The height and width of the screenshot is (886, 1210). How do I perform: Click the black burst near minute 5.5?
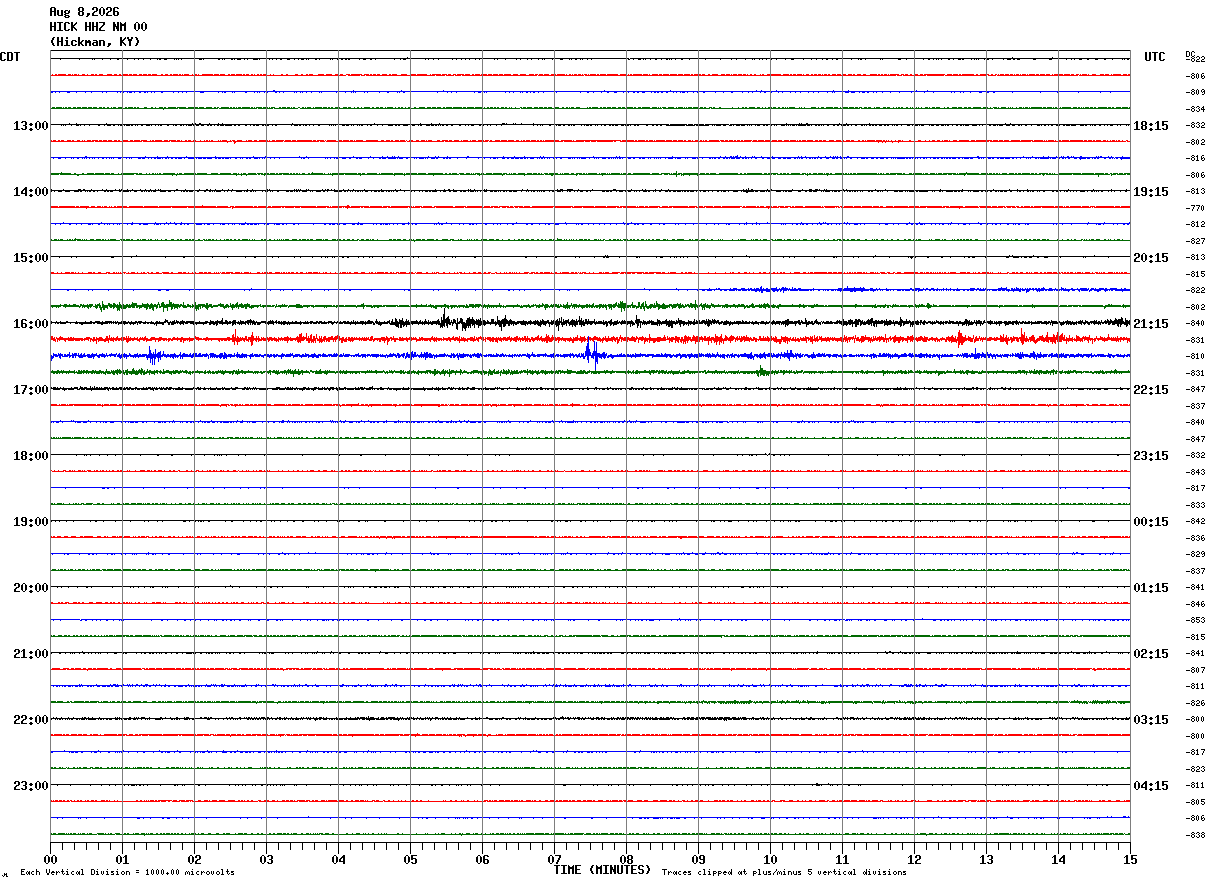pos(446,320)
